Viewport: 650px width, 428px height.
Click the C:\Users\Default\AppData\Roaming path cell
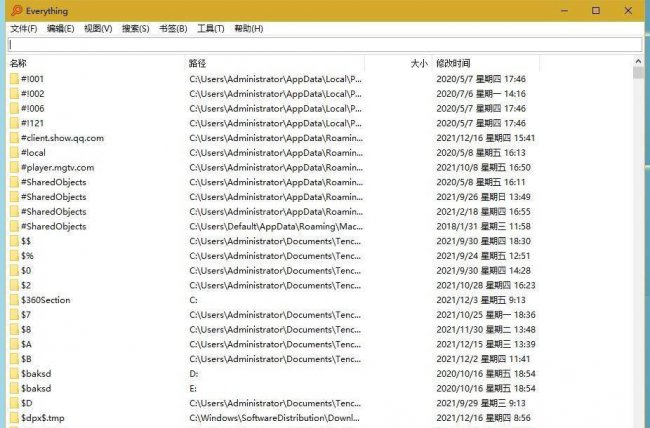(276, 226)
